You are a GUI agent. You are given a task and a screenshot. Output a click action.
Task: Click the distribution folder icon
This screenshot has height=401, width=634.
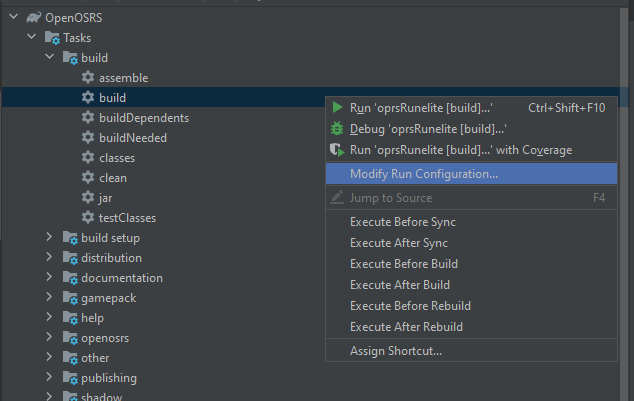(70, 258)
